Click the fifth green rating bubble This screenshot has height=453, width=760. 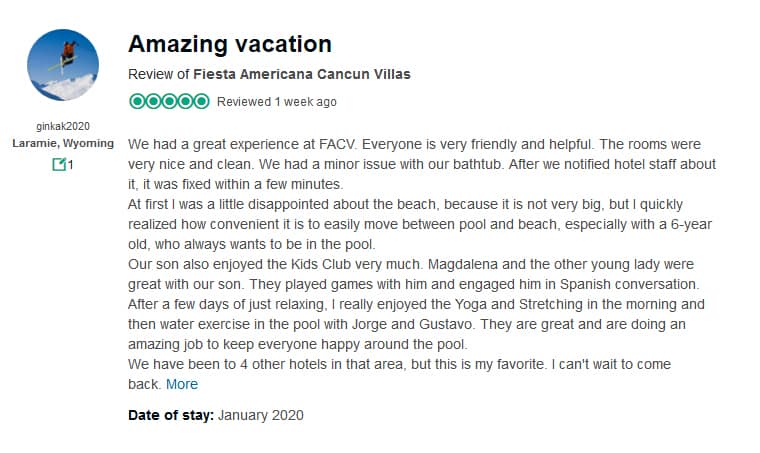(201, 101)
